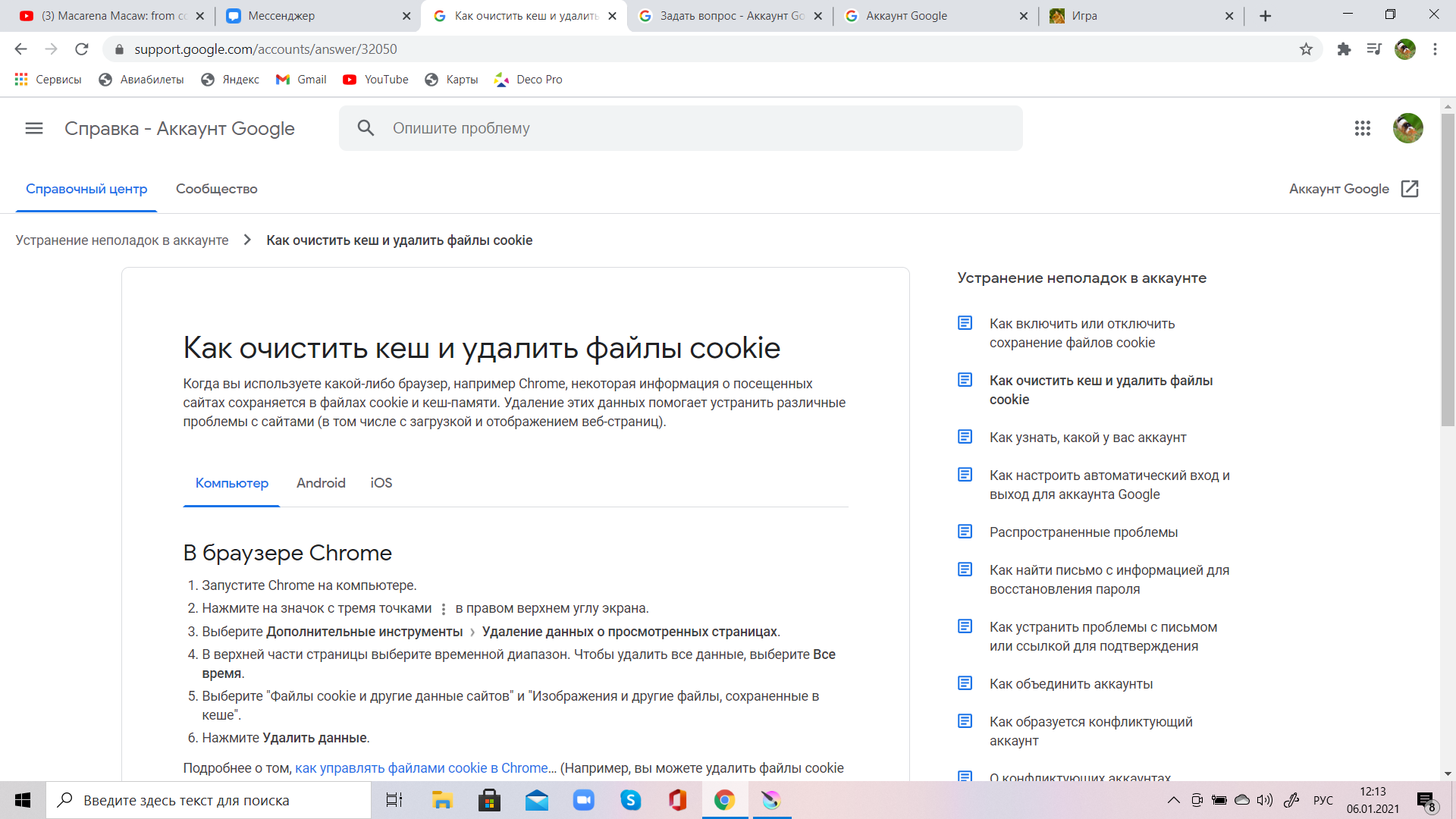The image size is (1456, 819).
Task: Close the Мессенджер tab
Action: pos(406,16)
